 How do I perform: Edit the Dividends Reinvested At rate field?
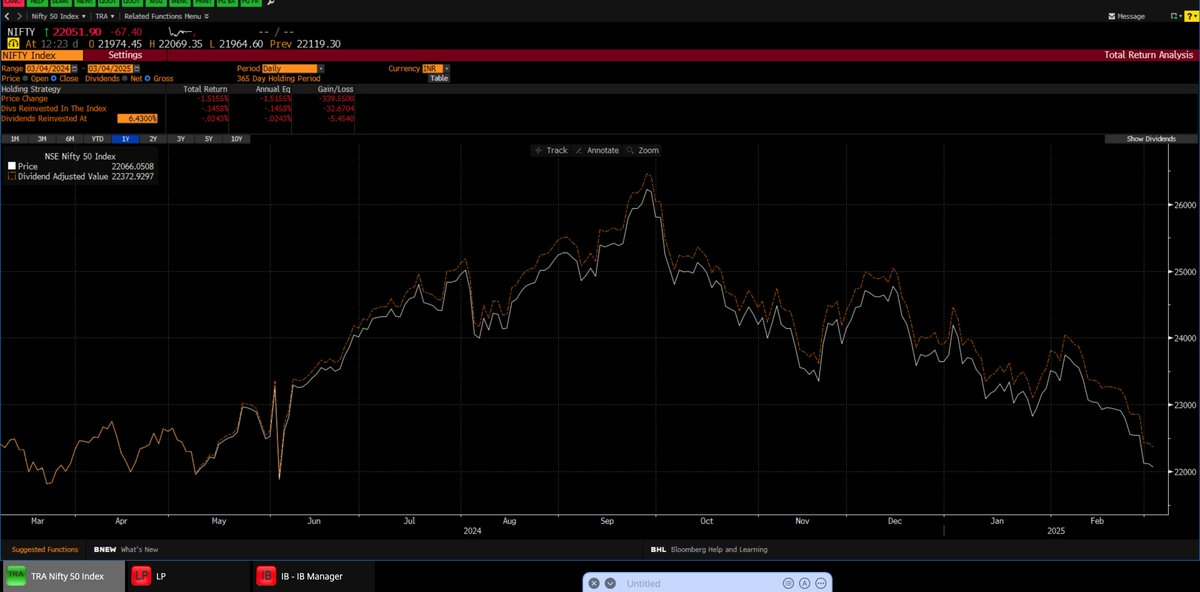click(137, 118)
